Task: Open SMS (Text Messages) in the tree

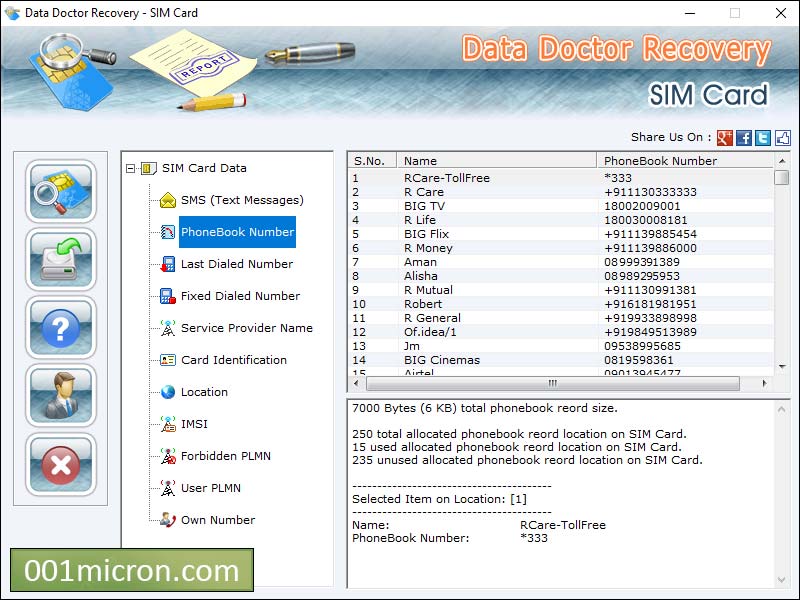Action: [221, 200]
